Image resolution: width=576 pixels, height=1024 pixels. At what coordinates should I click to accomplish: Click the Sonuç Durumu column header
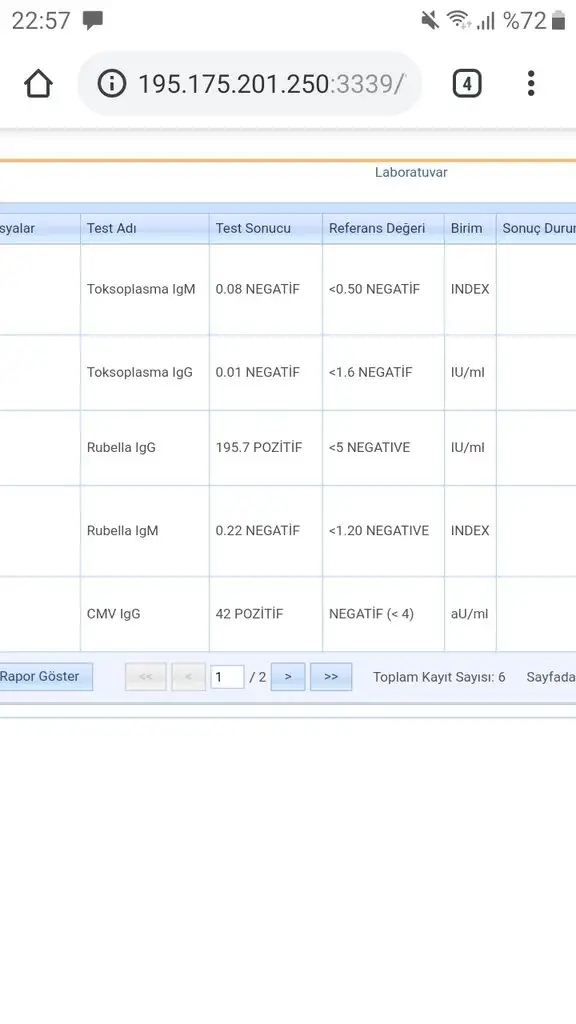(536, 229)
